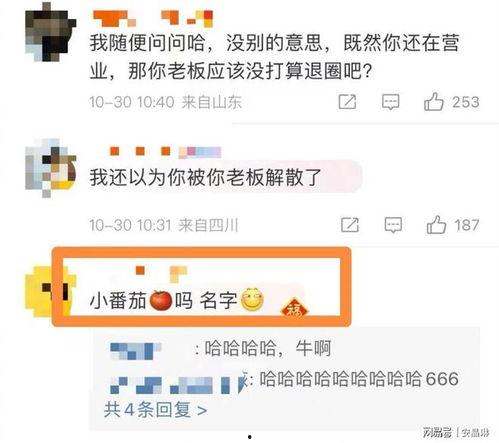Open the second commenter's pixelated avatar
This screenshot has height=443, width=499.
point(51,168)
